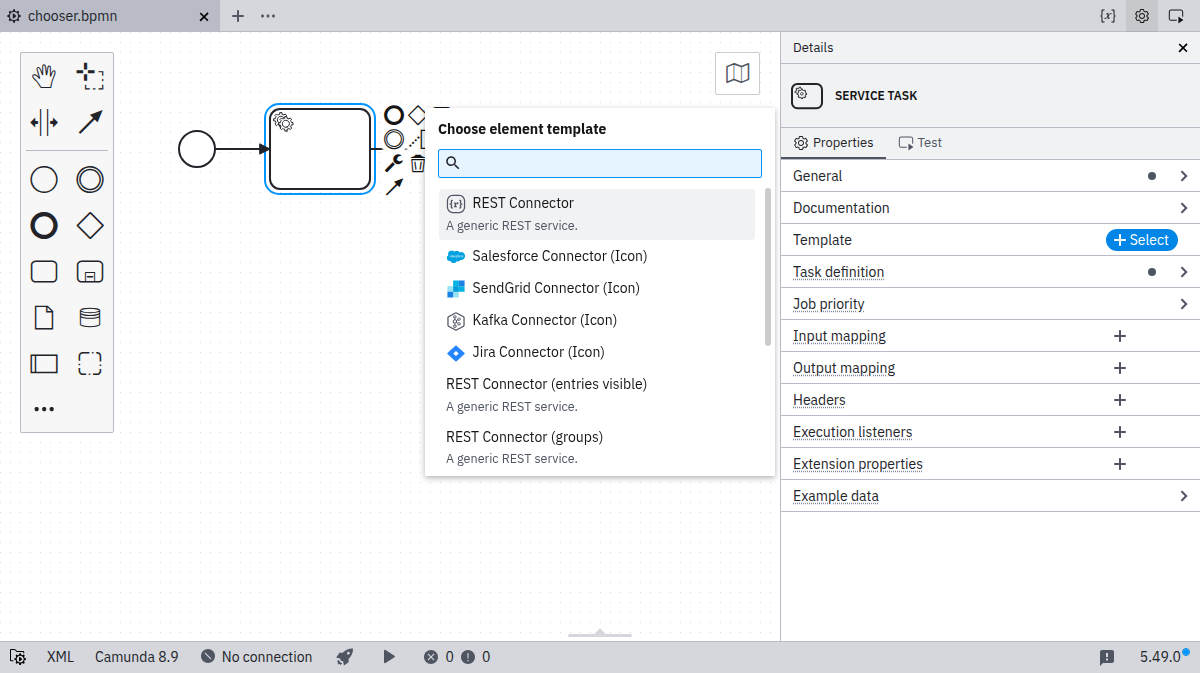Append end event from the context pad
The height and width of the screenshot is (673, 1200).
(394, 115)
